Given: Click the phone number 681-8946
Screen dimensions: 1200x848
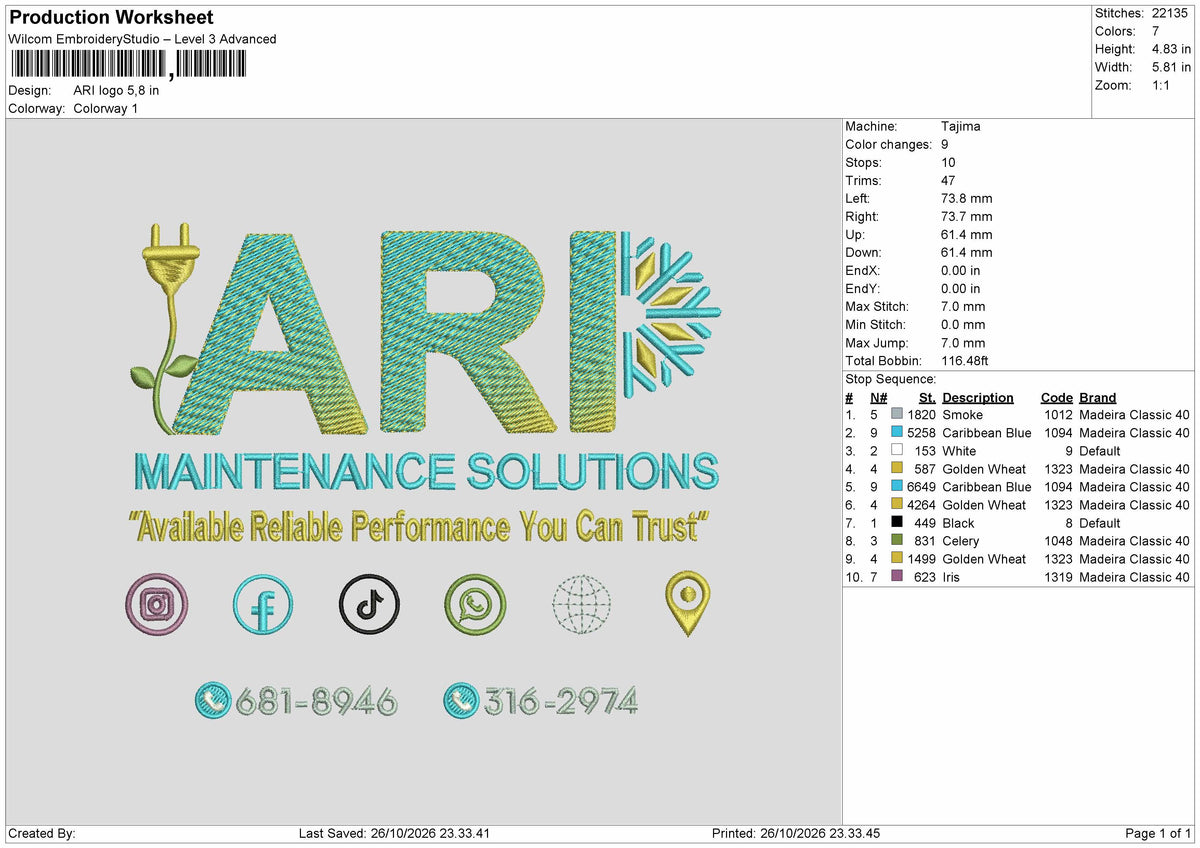Looking at the screenshot, I should tap(316, 701).
